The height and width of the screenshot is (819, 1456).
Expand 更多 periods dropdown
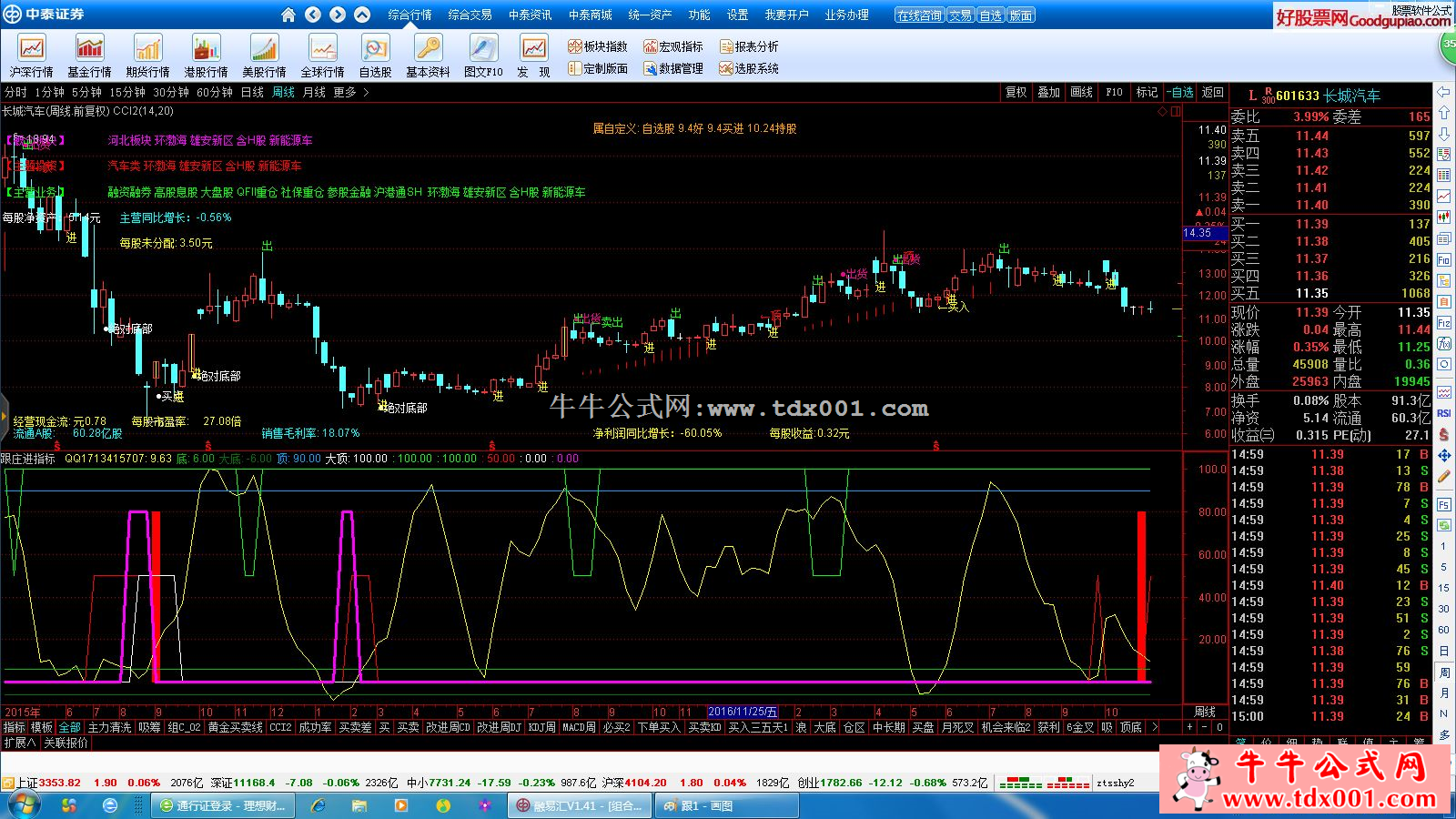tap(350, 92)
